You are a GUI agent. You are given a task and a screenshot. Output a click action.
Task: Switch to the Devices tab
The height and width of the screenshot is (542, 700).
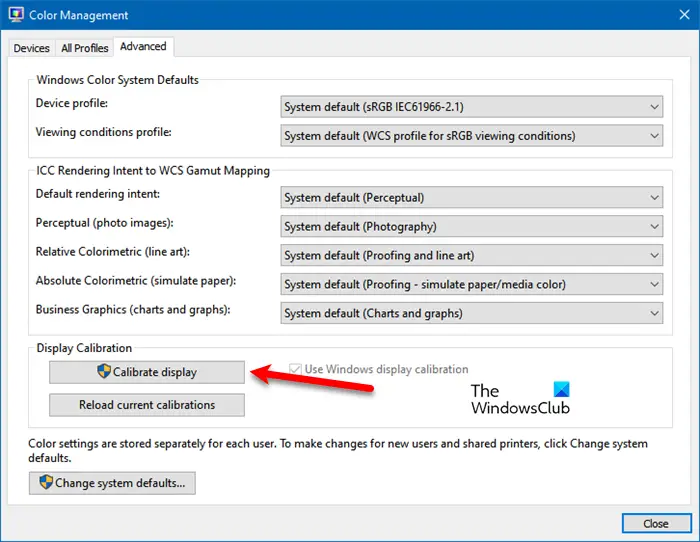32,48
